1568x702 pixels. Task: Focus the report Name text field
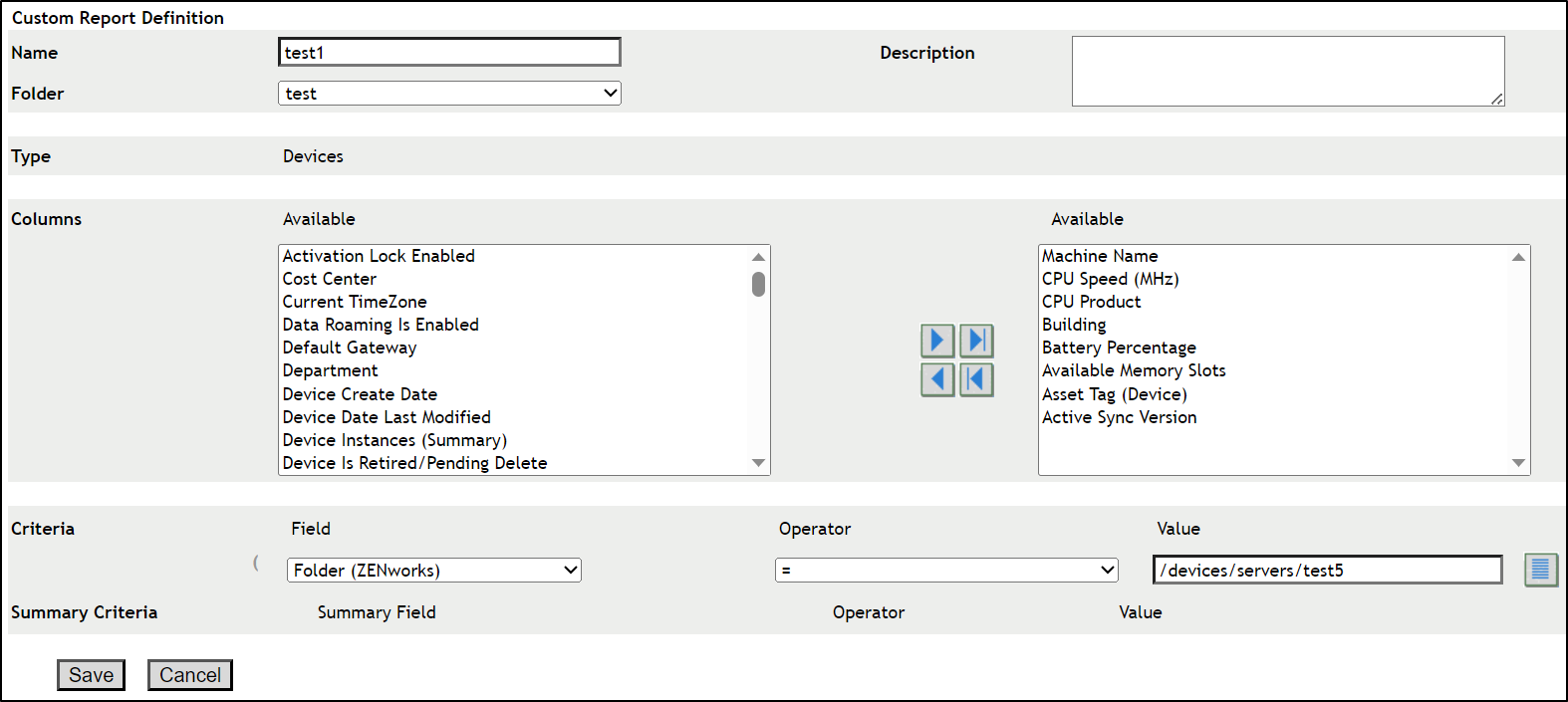tap(449, 53)
